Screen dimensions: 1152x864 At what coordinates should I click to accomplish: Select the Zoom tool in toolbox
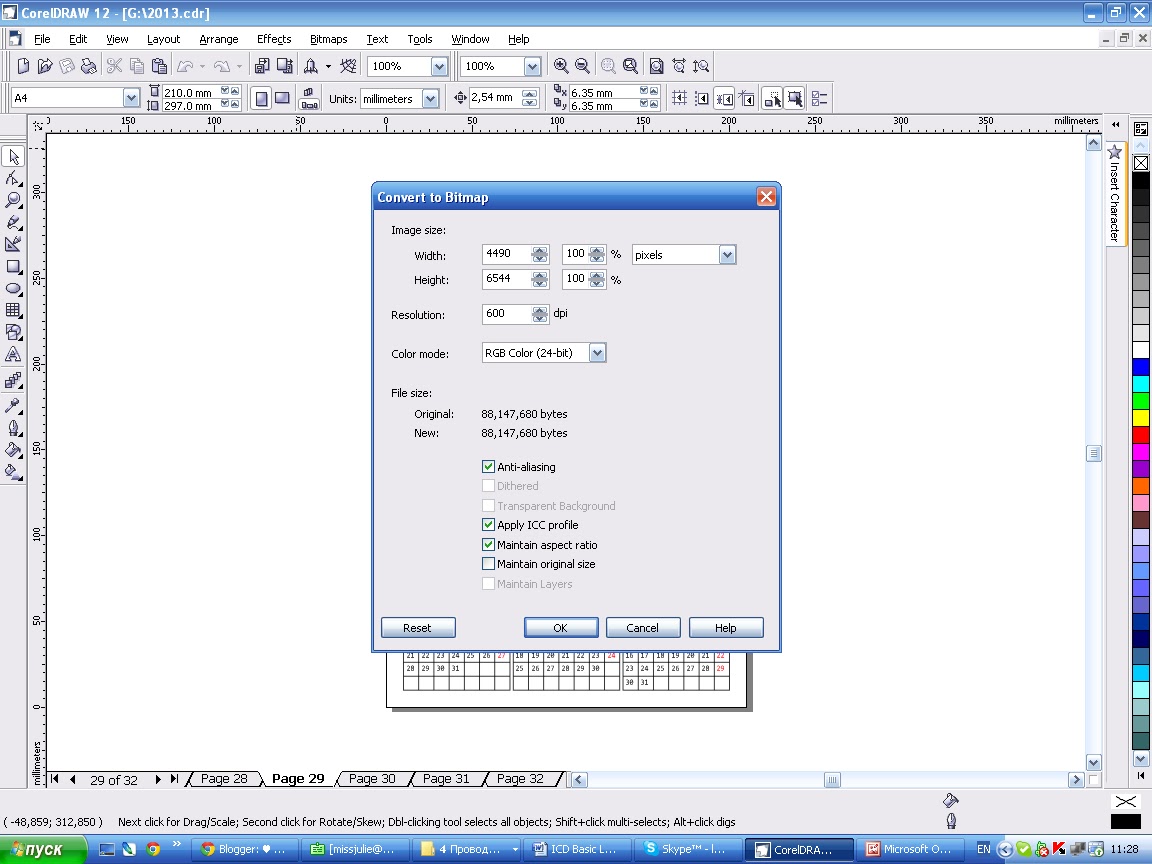pyautogui.click(x=13, y=200)
